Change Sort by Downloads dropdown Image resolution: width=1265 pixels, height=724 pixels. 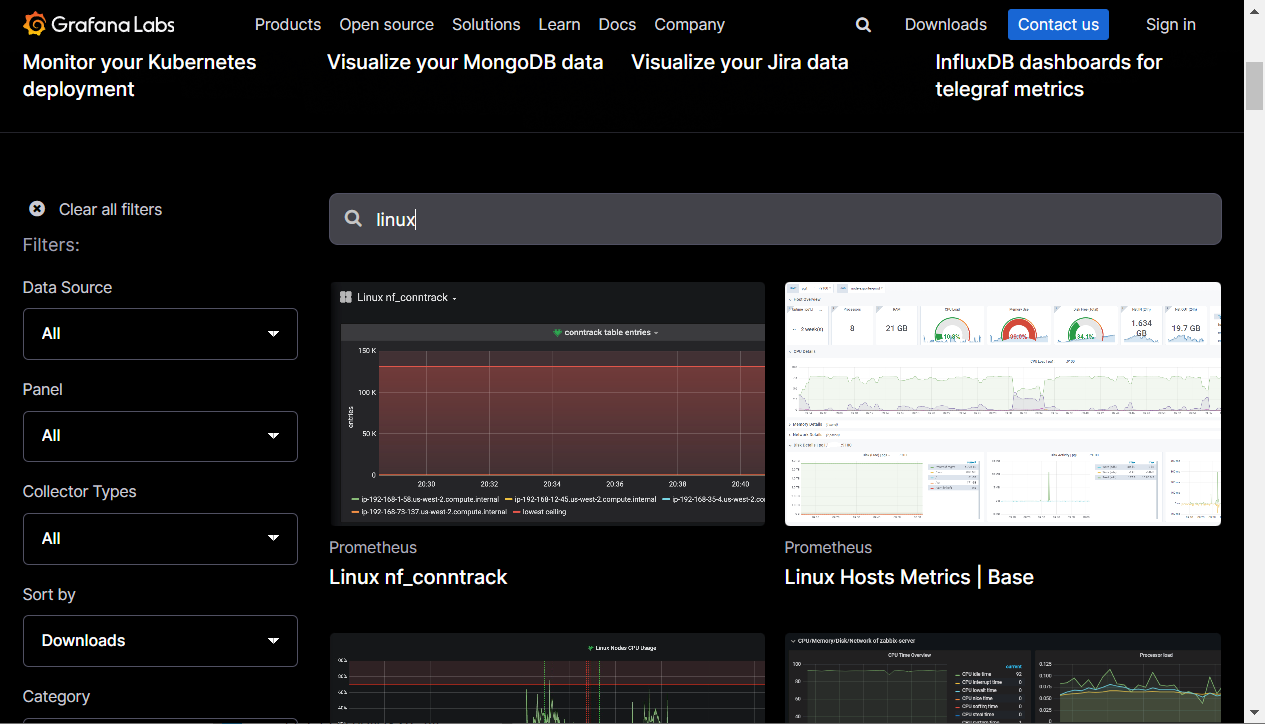point(160,641)
